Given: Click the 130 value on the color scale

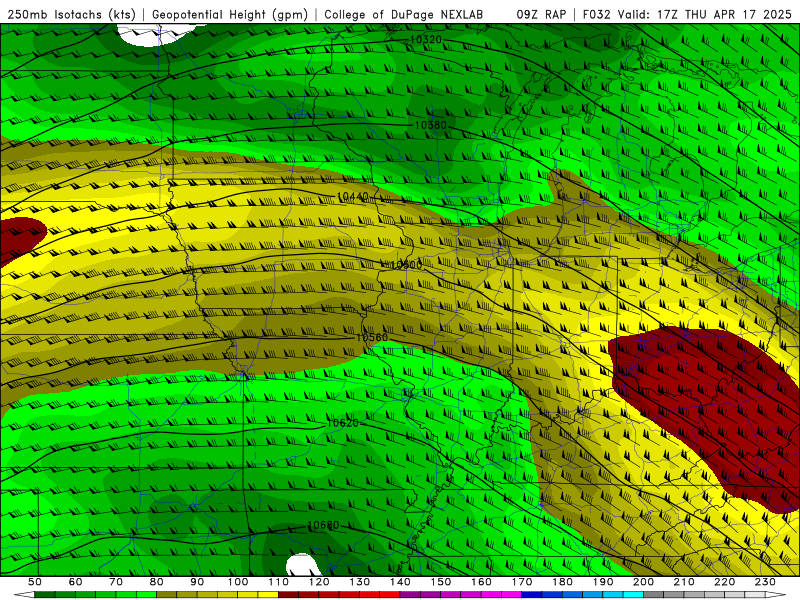Looking at the screenshot, I should coord(360,582).
